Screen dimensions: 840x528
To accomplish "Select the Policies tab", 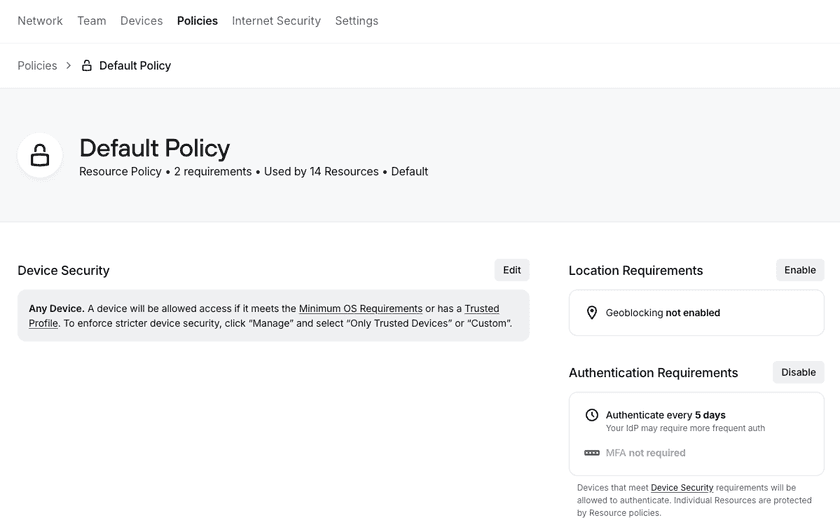I will 197,21.
